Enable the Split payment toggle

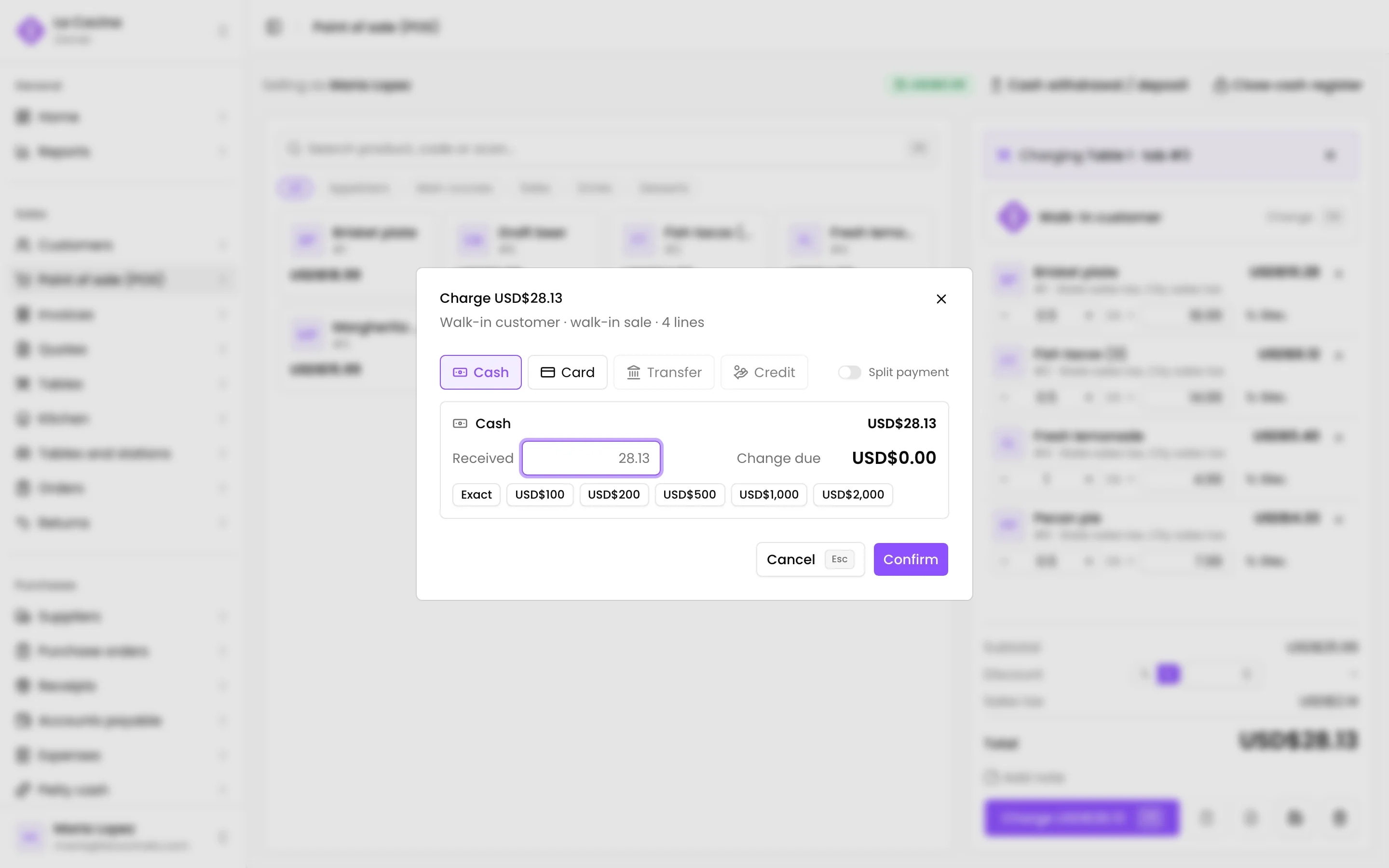tap(849, 373)
